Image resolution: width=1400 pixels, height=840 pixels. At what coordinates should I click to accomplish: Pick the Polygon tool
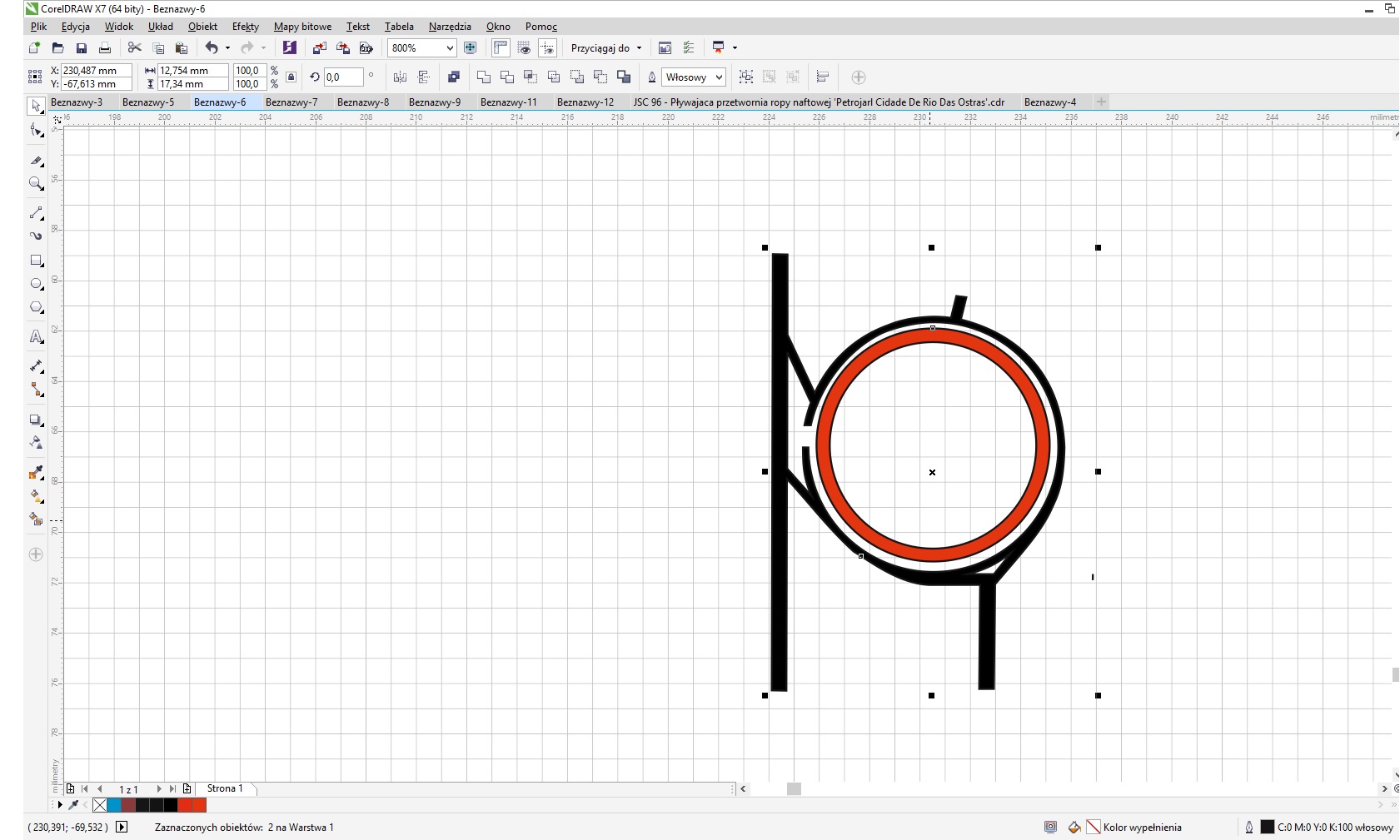[x=36, y=307]
